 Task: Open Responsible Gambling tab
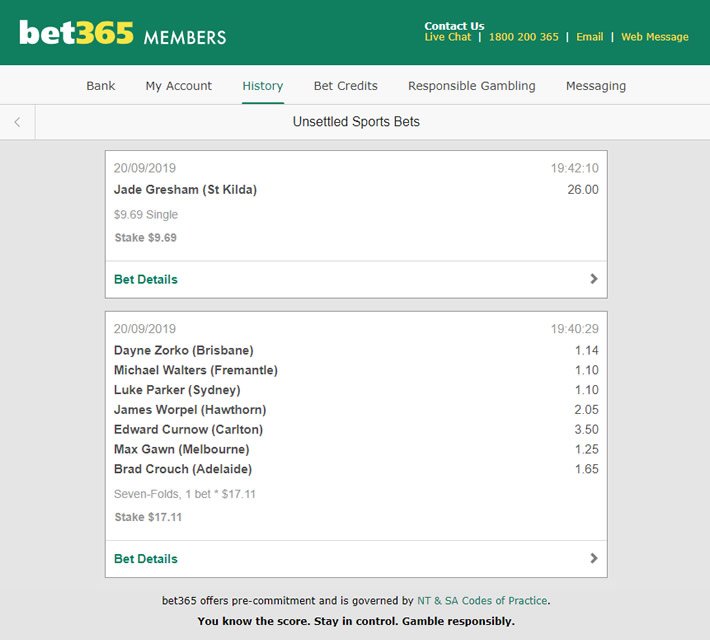471,86
